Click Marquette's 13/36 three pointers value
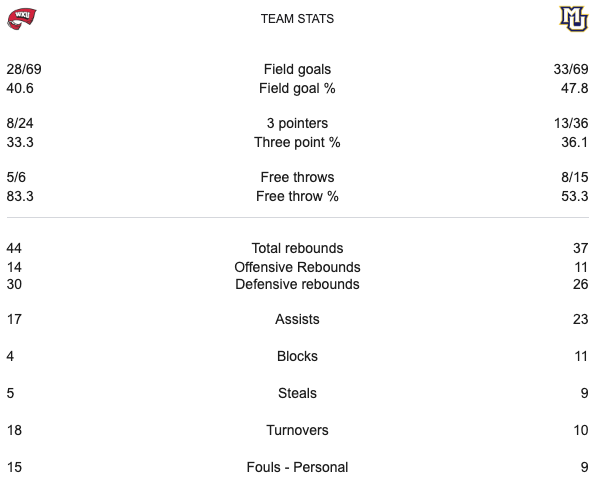Screen dimensions: 600x489 [x=570, y=124]
